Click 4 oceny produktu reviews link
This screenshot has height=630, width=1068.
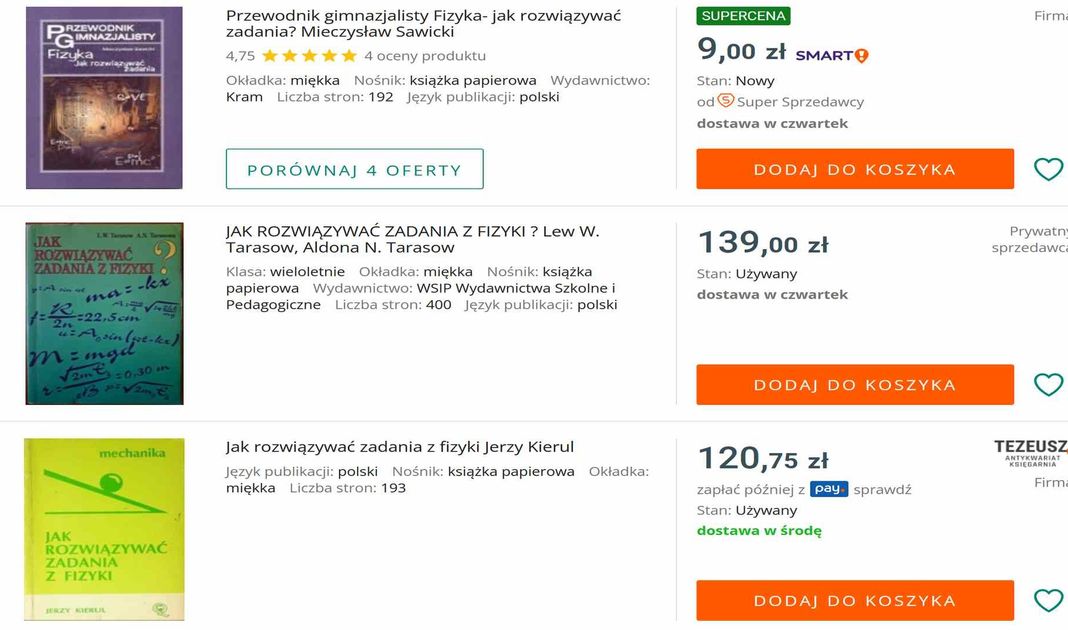coord(425,56)
